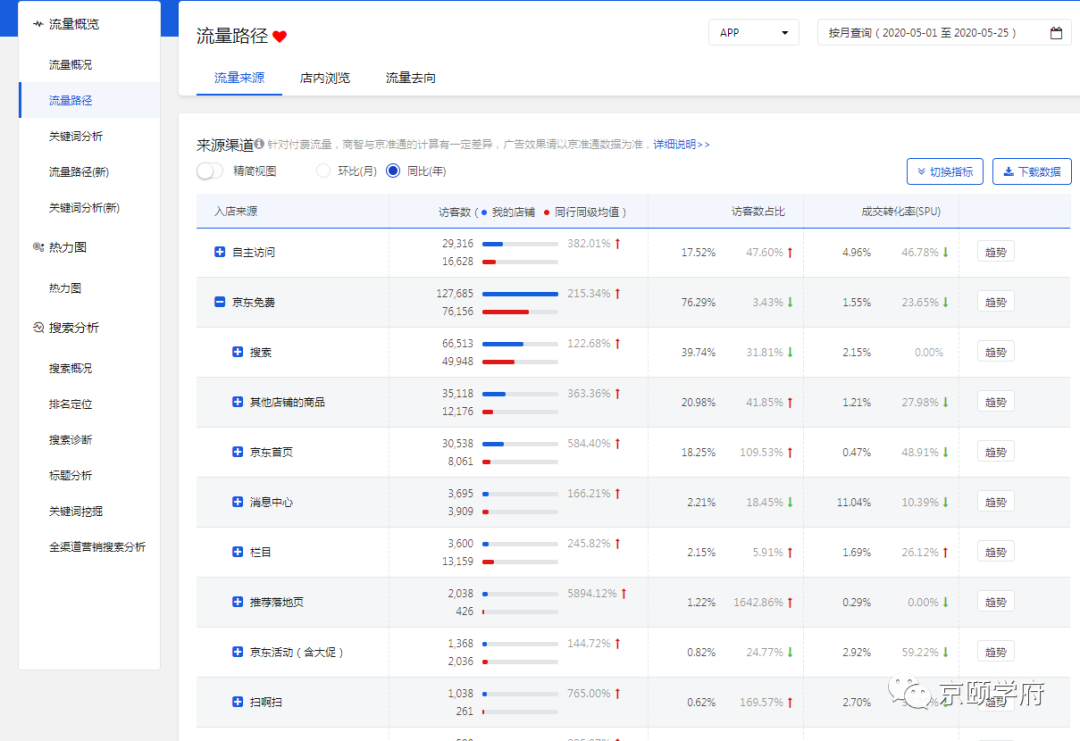Open 标题分析 in the sidebar
This screenshot has width=1080, height=741.
(70, 475)
